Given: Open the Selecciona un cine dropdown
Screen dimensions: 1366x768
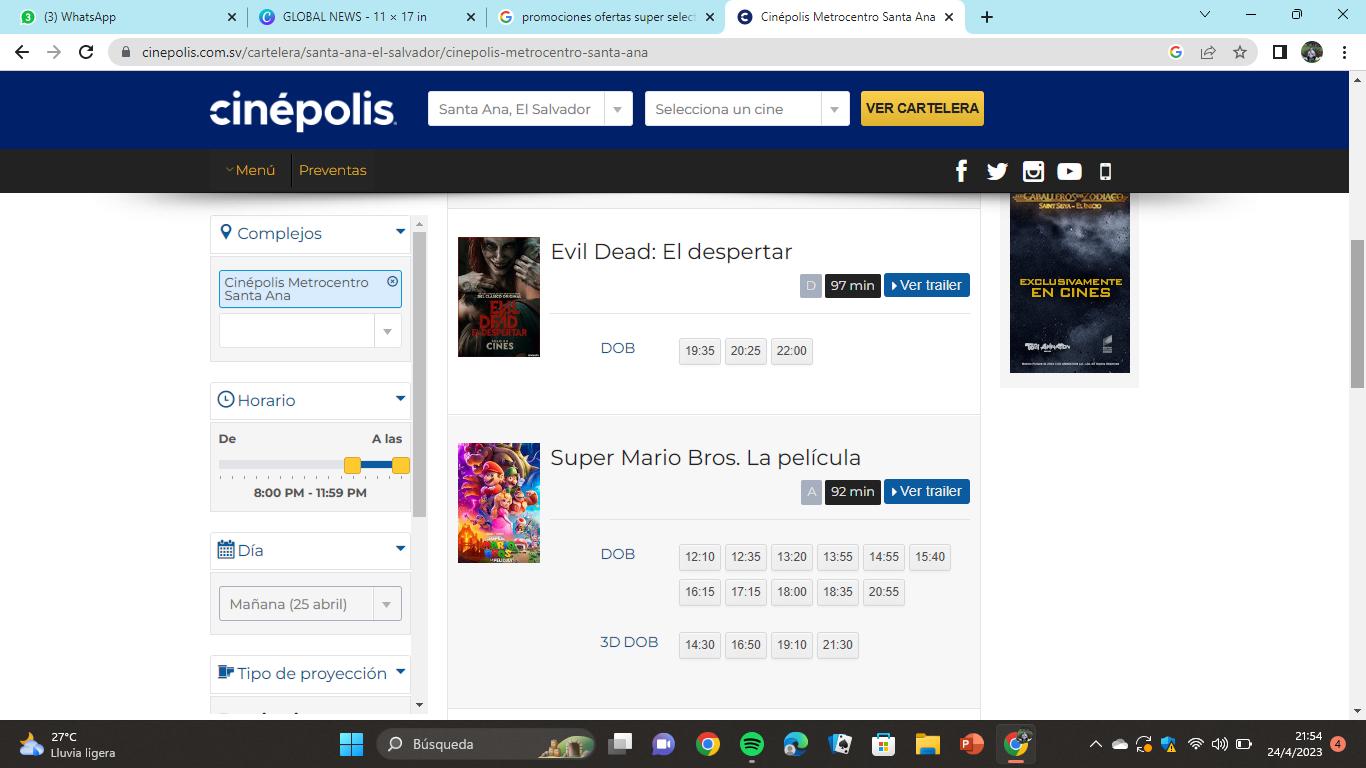Looking at the screenshot, I should click(x=747, y=109).
